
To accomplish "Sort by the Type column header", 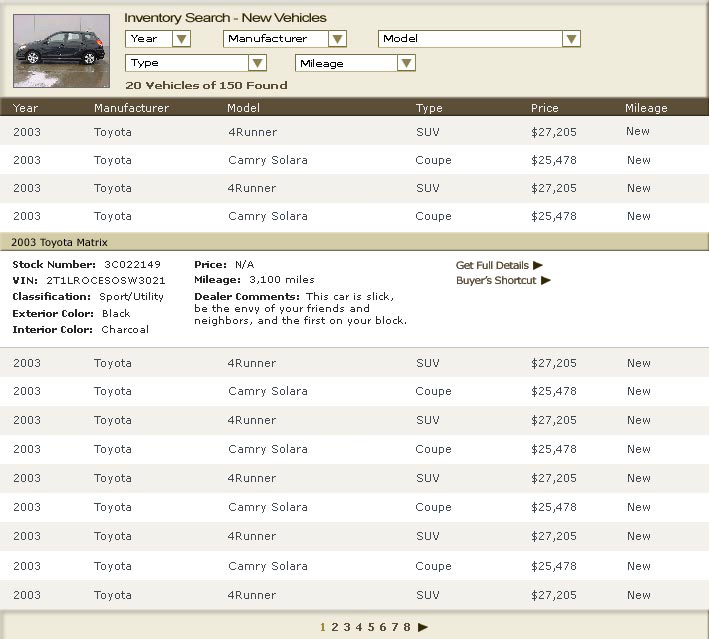I will click(429, 108).
